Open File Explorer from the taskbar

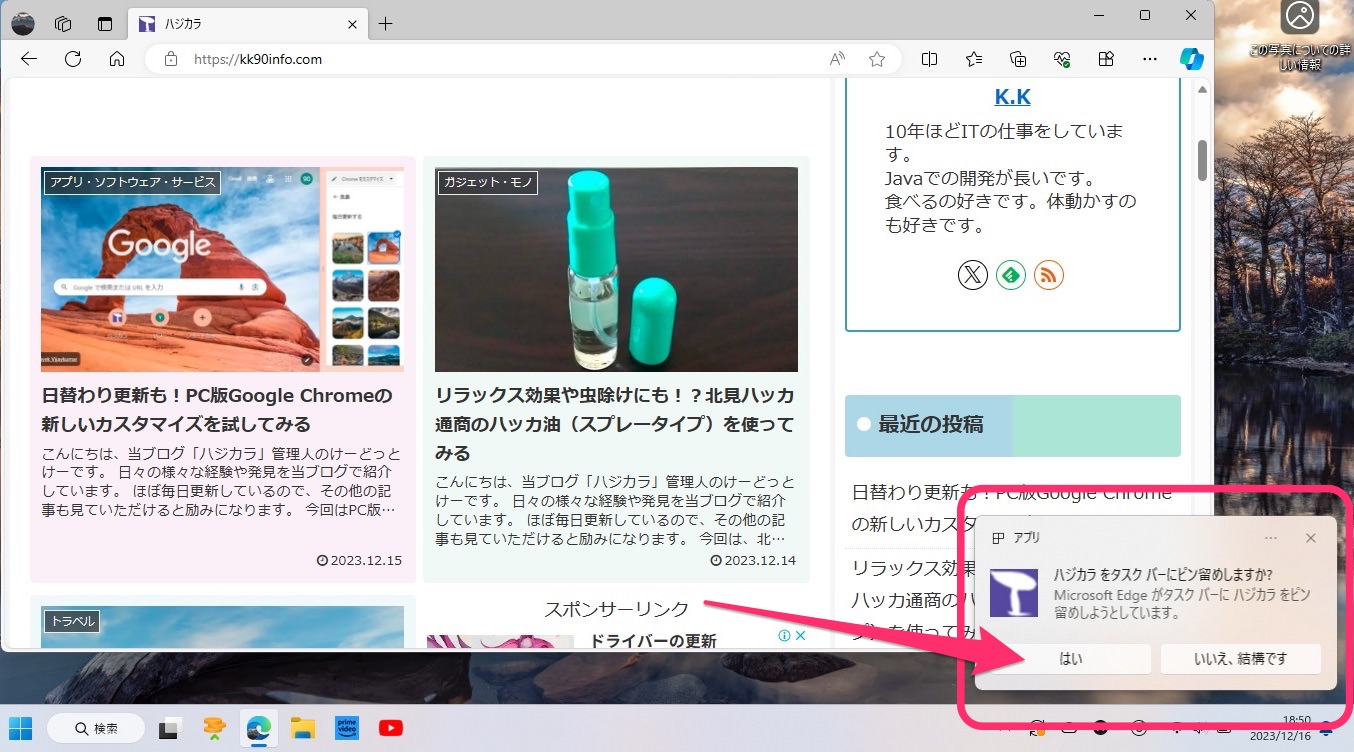[302, 728]
